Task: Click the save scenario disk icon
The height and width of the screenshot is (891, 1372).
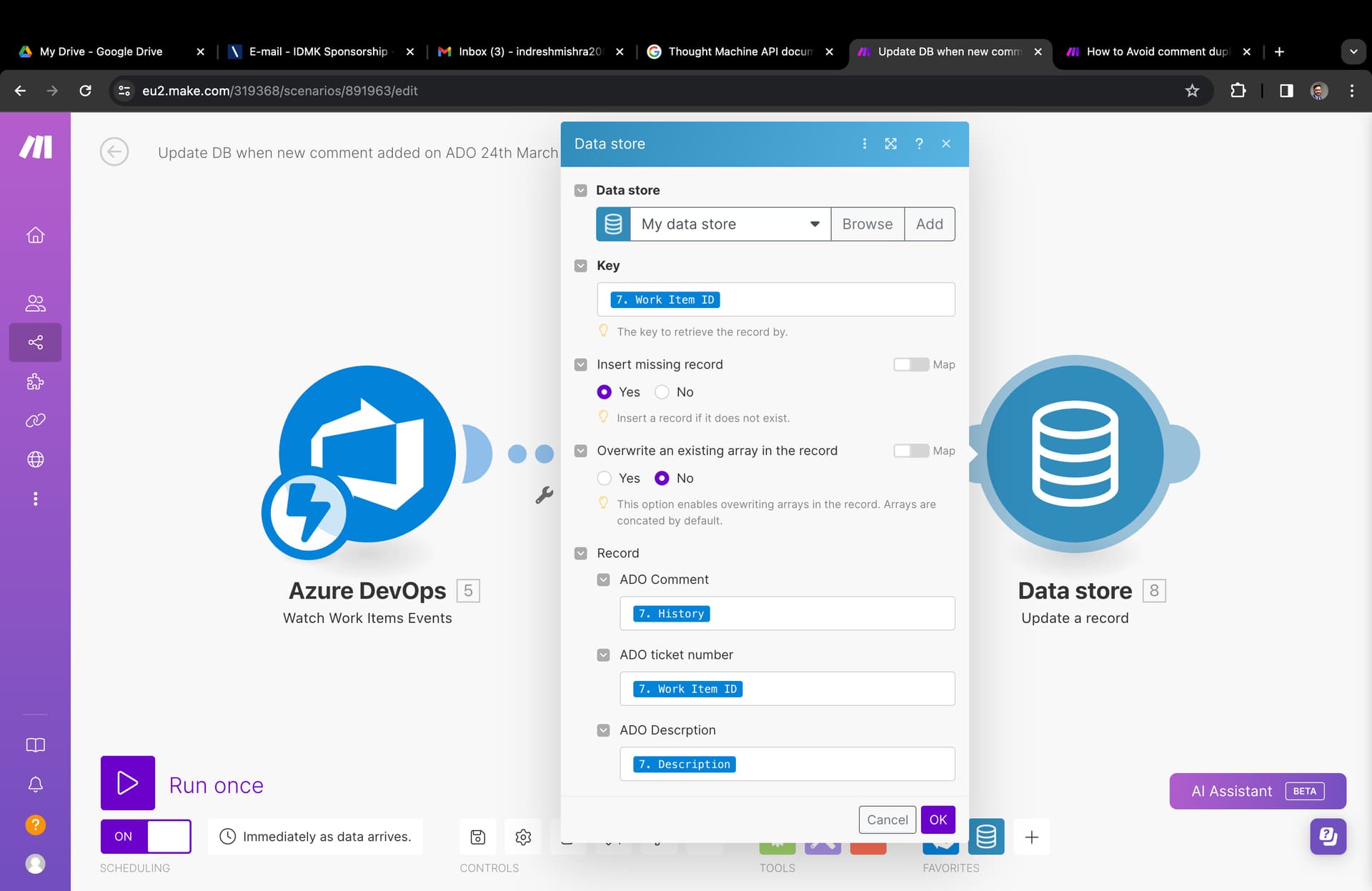Action: point(477,837)
